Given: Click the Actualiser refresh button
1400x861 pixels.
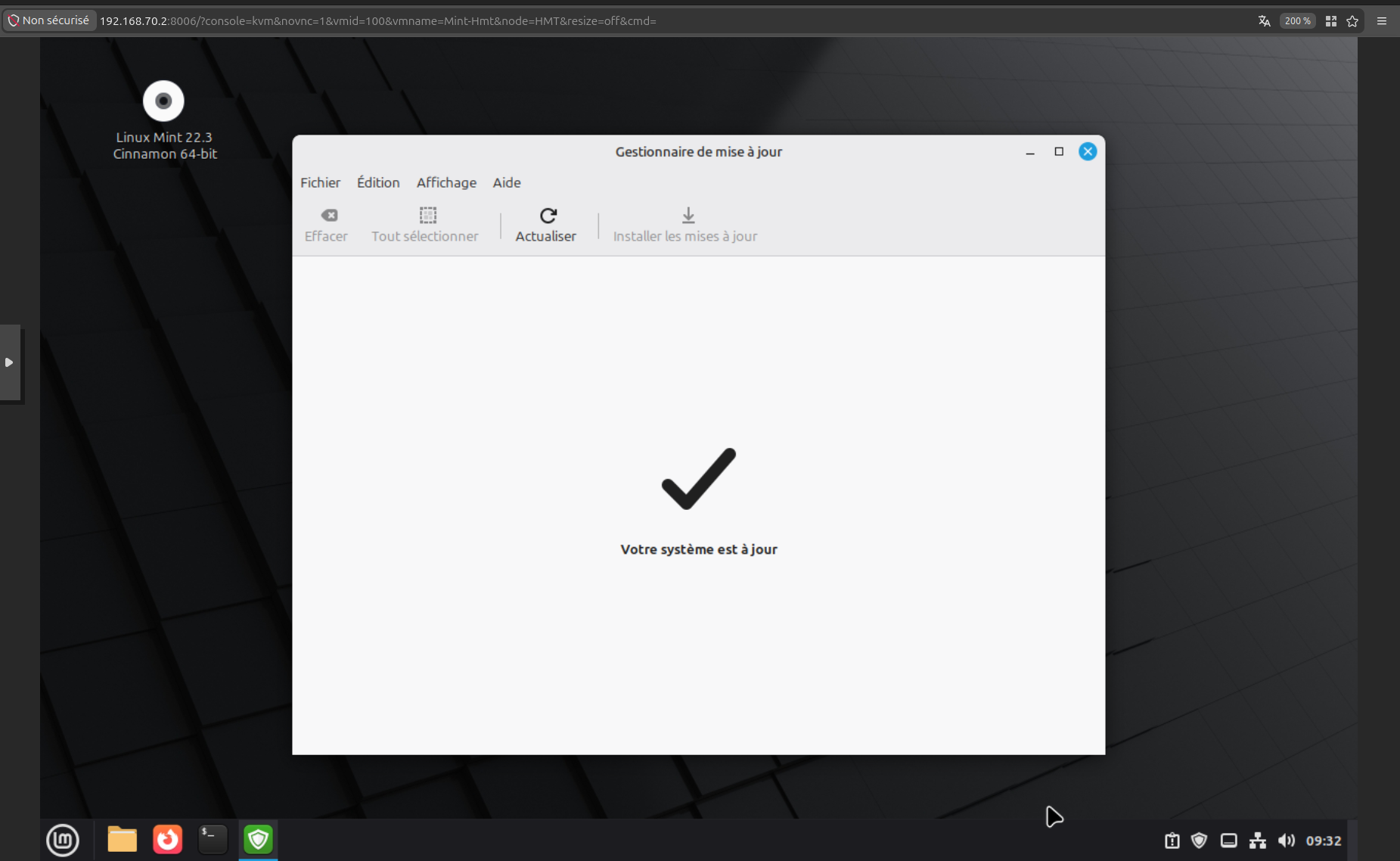Looking at the screenshot, I should (546, 225).
